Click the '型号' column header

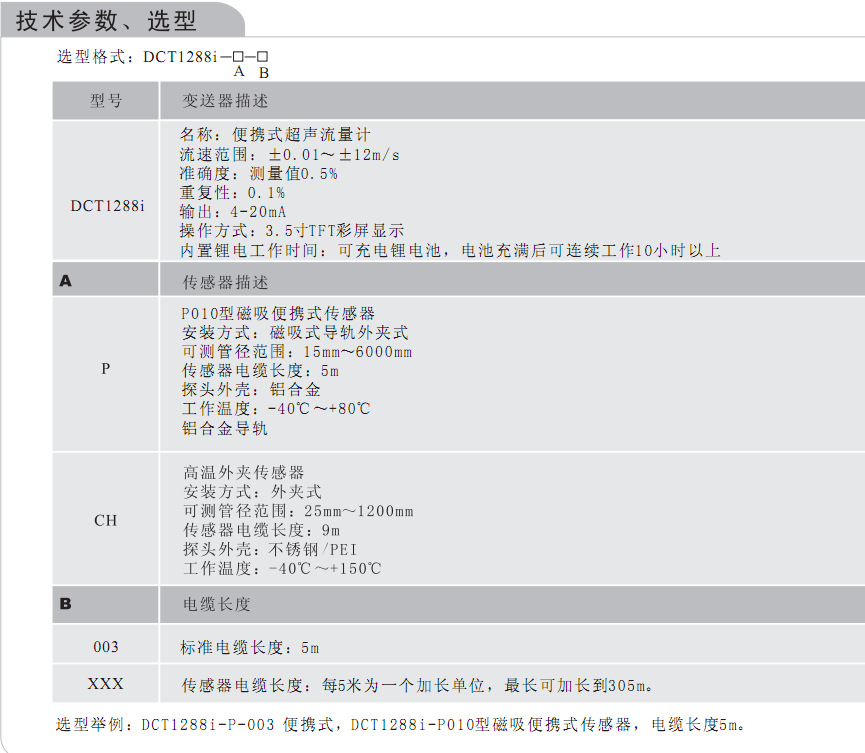click(x=106, y=100)
